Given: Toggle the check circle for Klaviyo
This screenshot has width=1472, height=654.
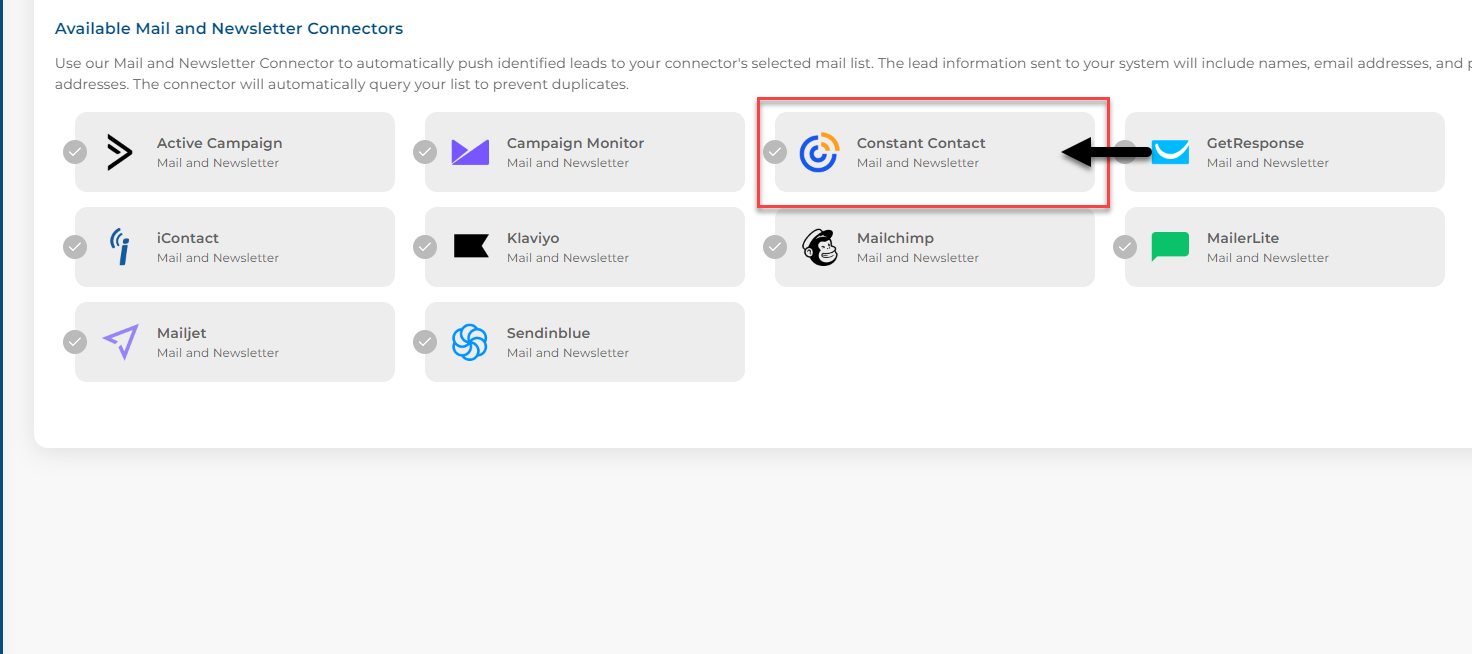Looking at the screenshot, I should point(425,247).
